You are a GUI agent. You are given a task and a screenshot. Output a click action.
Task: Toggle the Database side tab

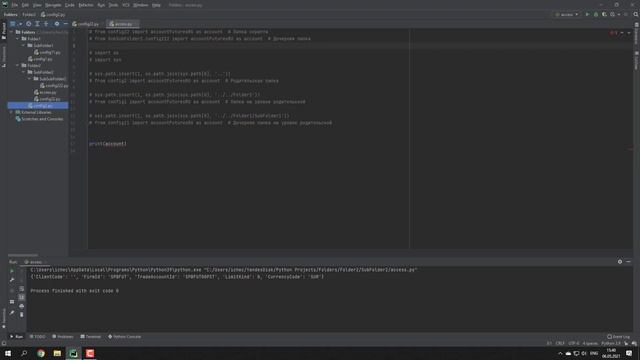[x=636, y=33]
